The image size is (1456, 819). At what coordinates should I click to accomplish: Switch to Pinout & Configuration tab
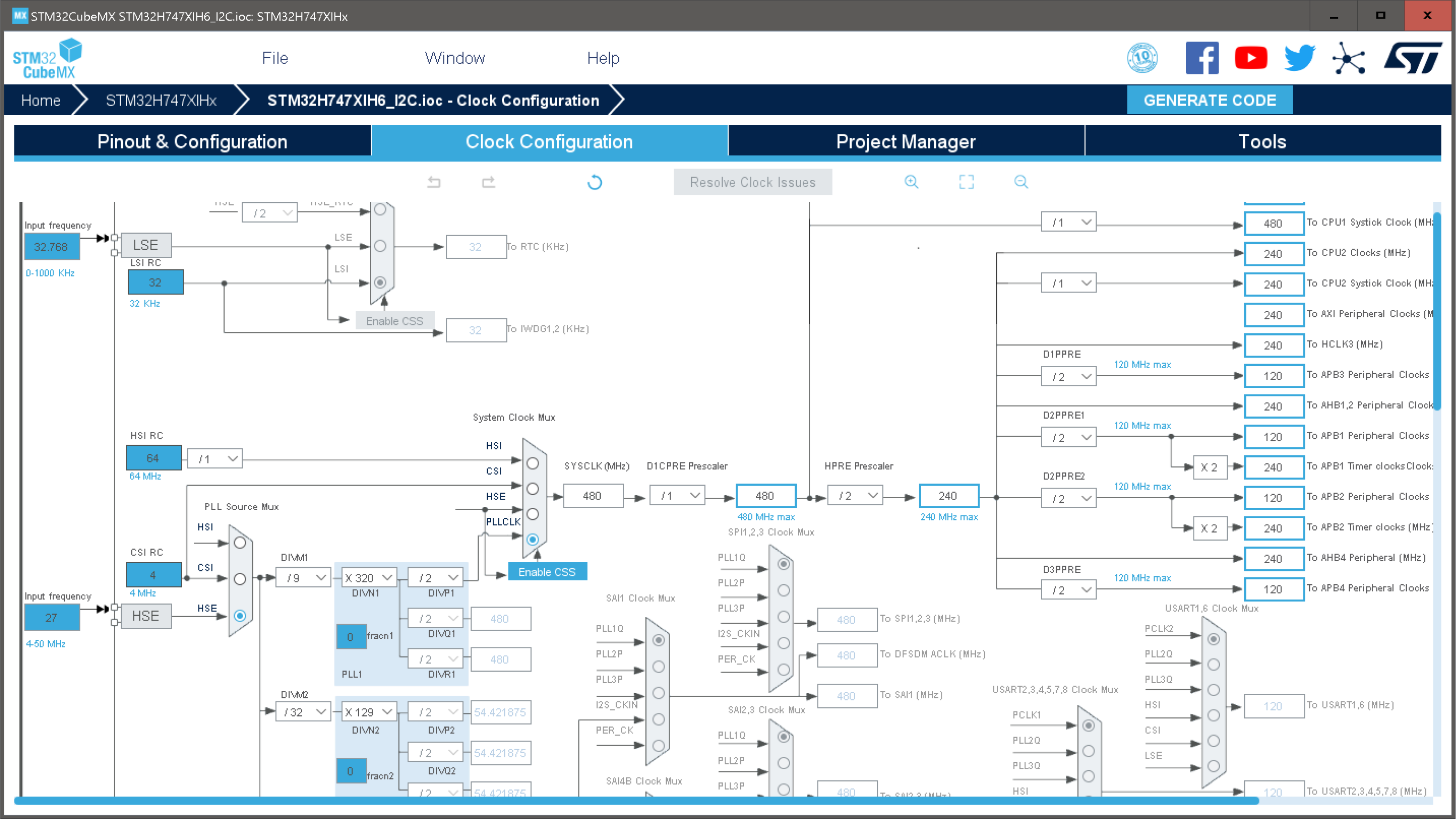pyautogui.click(x=192, y=141)
